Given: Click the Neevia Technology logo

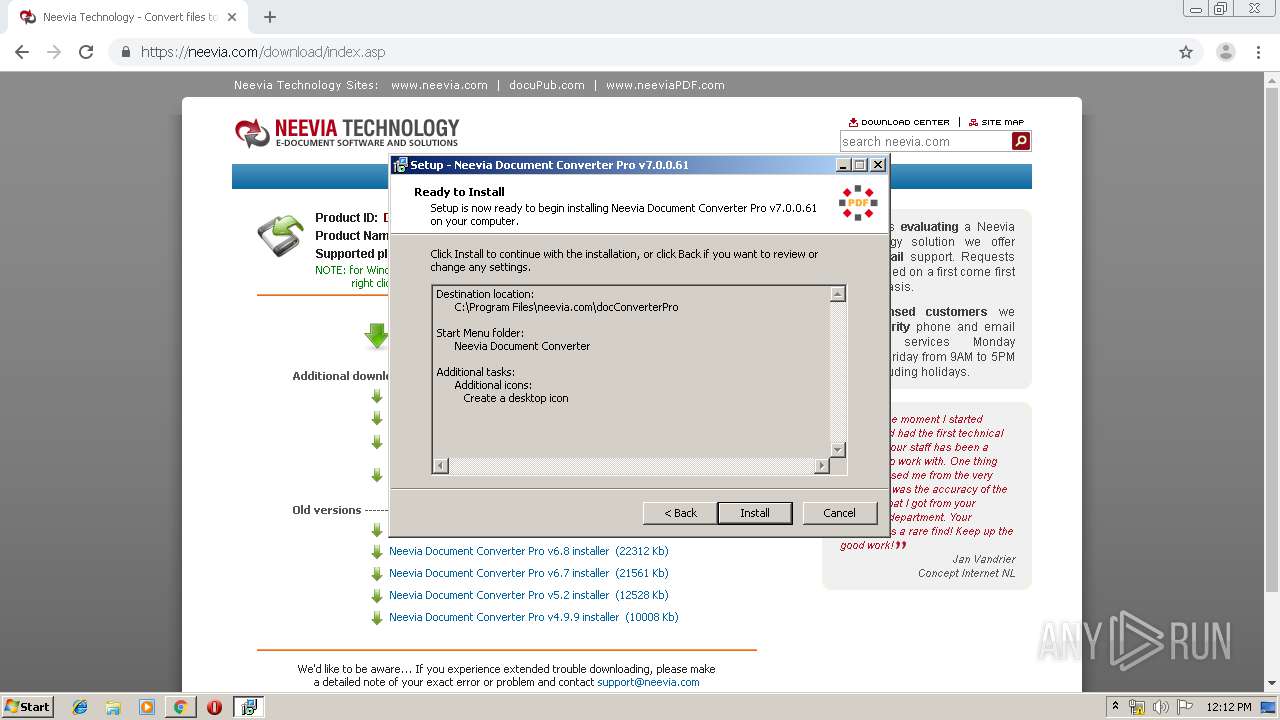Looking at the screenshot, I should (x=347, y=132).
